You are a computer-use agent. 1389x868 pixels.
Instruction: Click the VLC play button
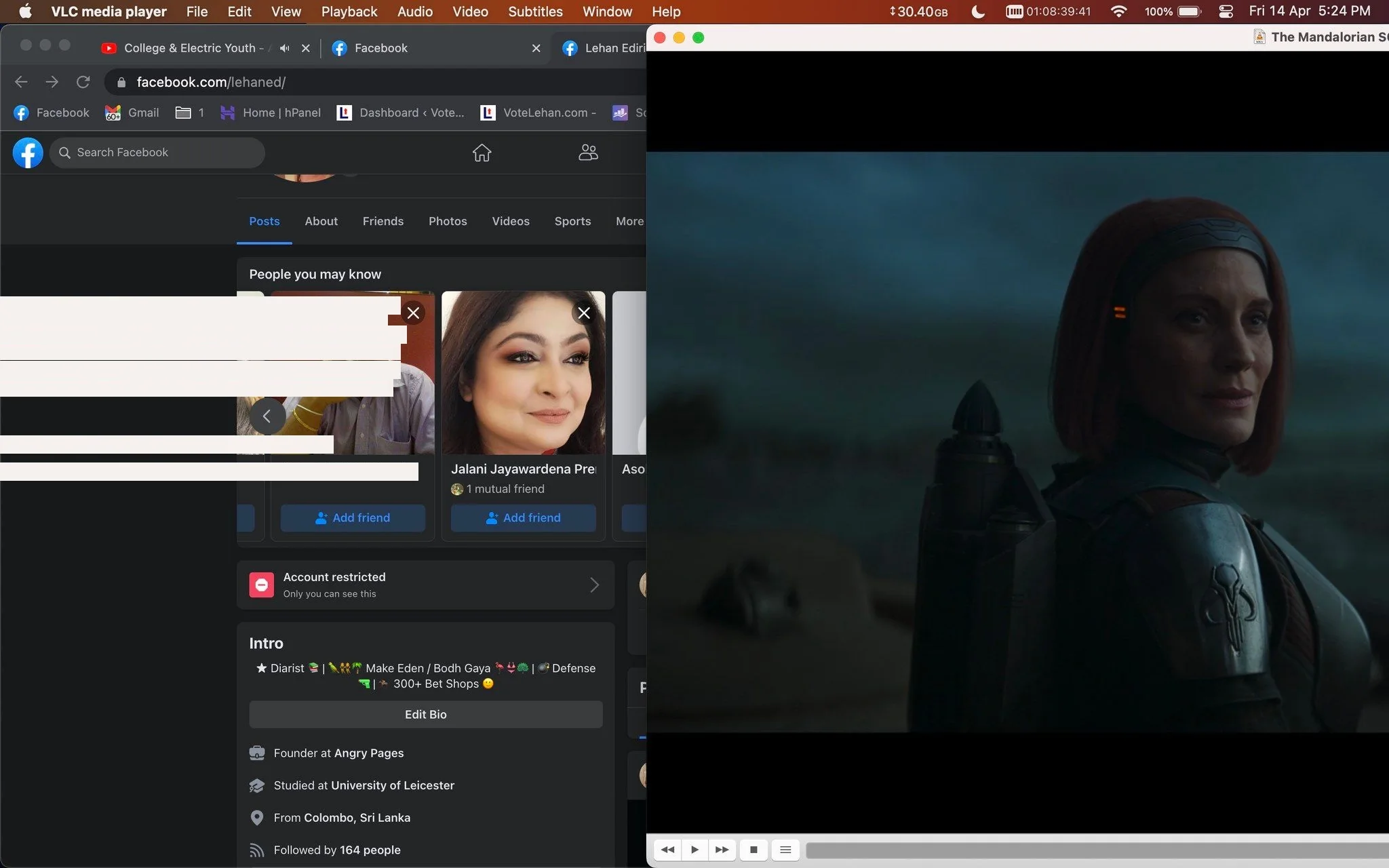tap(694, 850)
